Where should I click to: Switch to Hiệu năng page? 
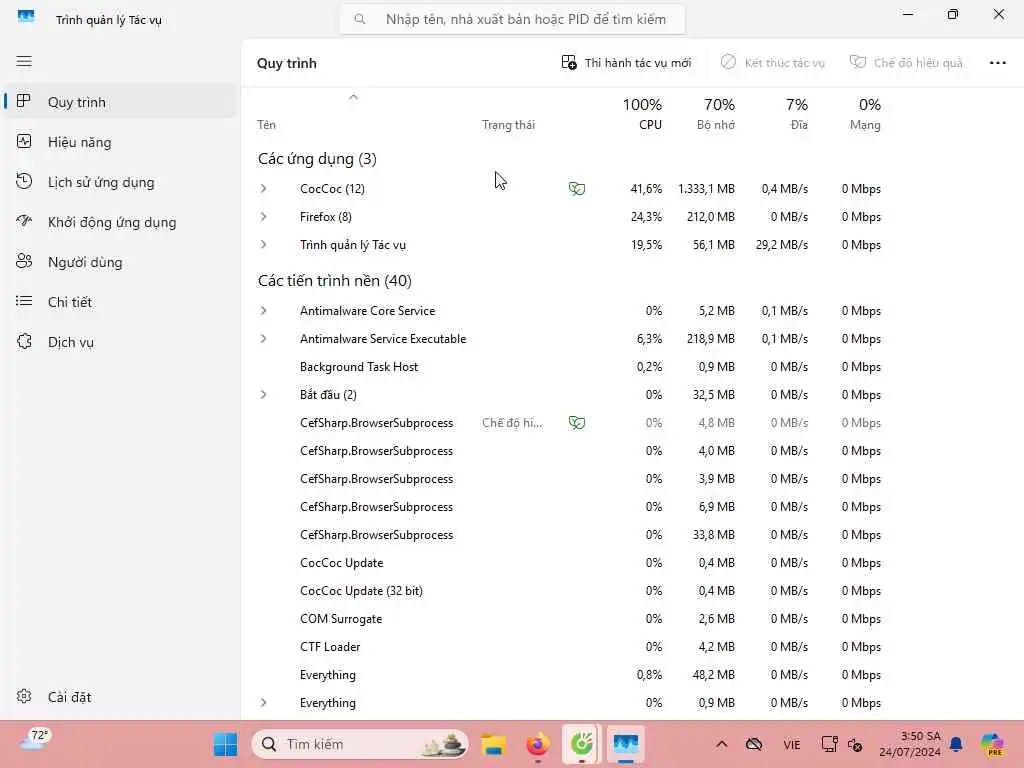[x=121, y=142]
